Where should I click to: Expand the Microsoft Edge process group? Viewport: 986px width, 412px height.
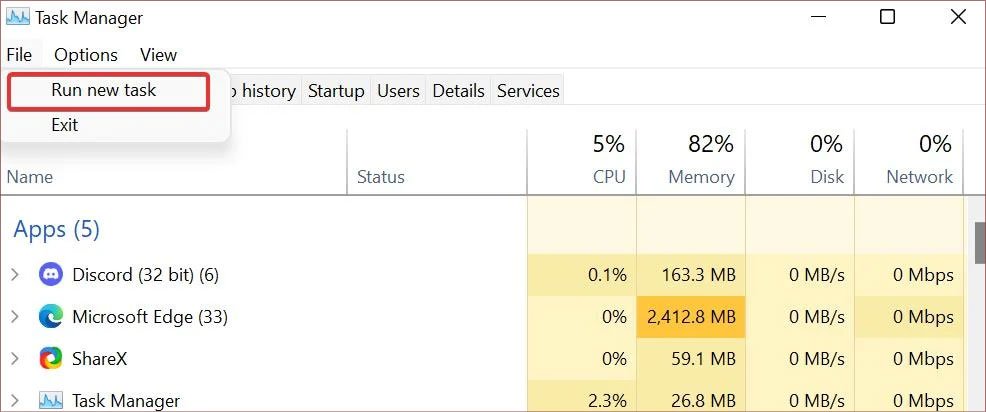tap(15, 316)
